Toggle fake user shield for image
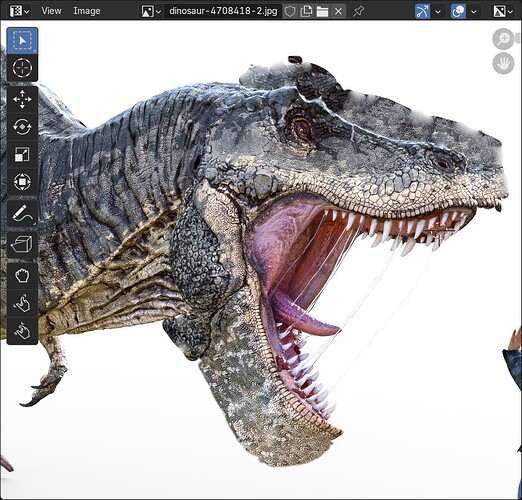This screenshot has height=500, width=522. [290, 11]
